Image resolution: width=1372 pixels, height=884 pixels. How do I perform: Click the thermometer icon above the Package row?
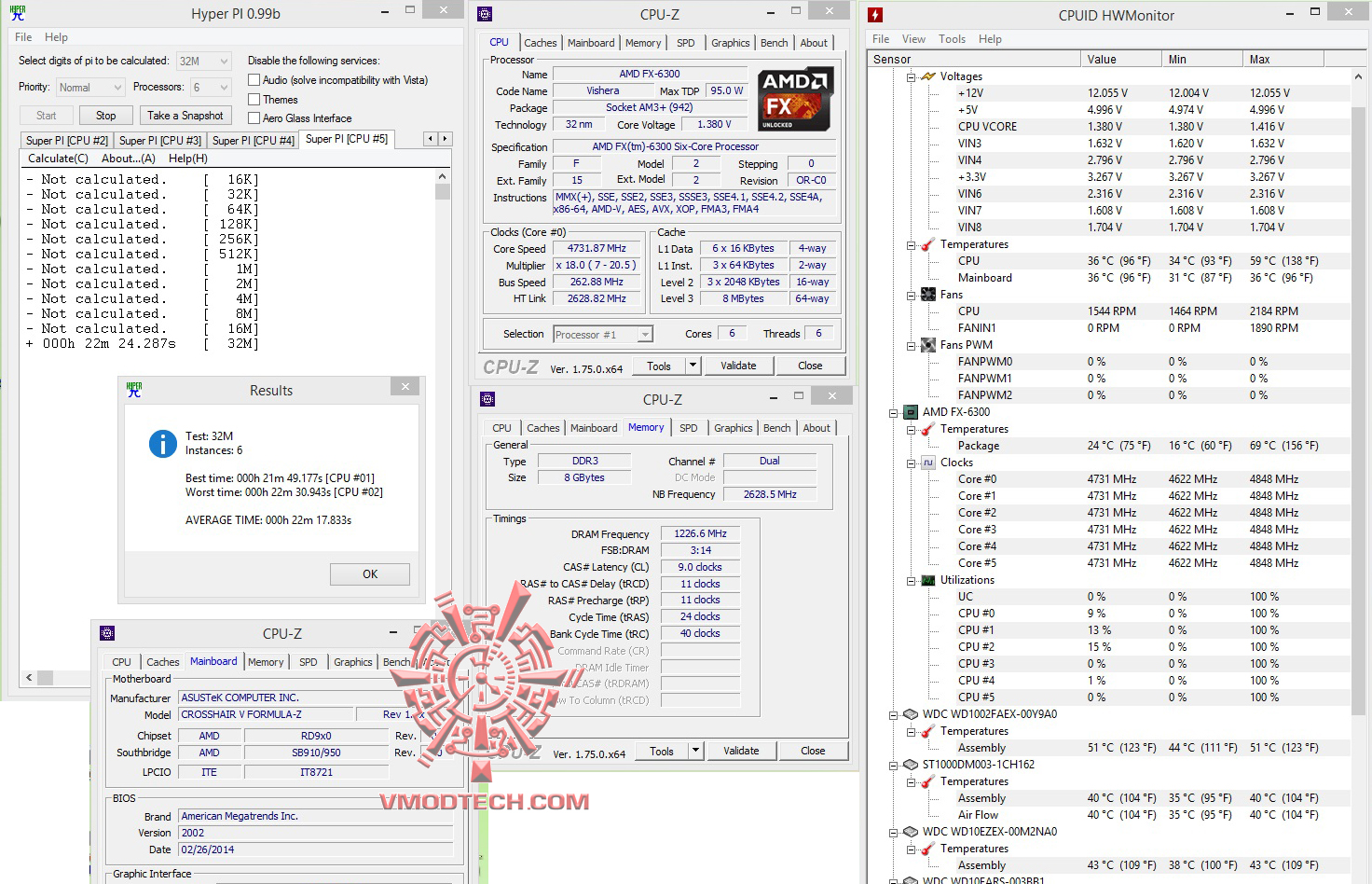tap(928, 429)
